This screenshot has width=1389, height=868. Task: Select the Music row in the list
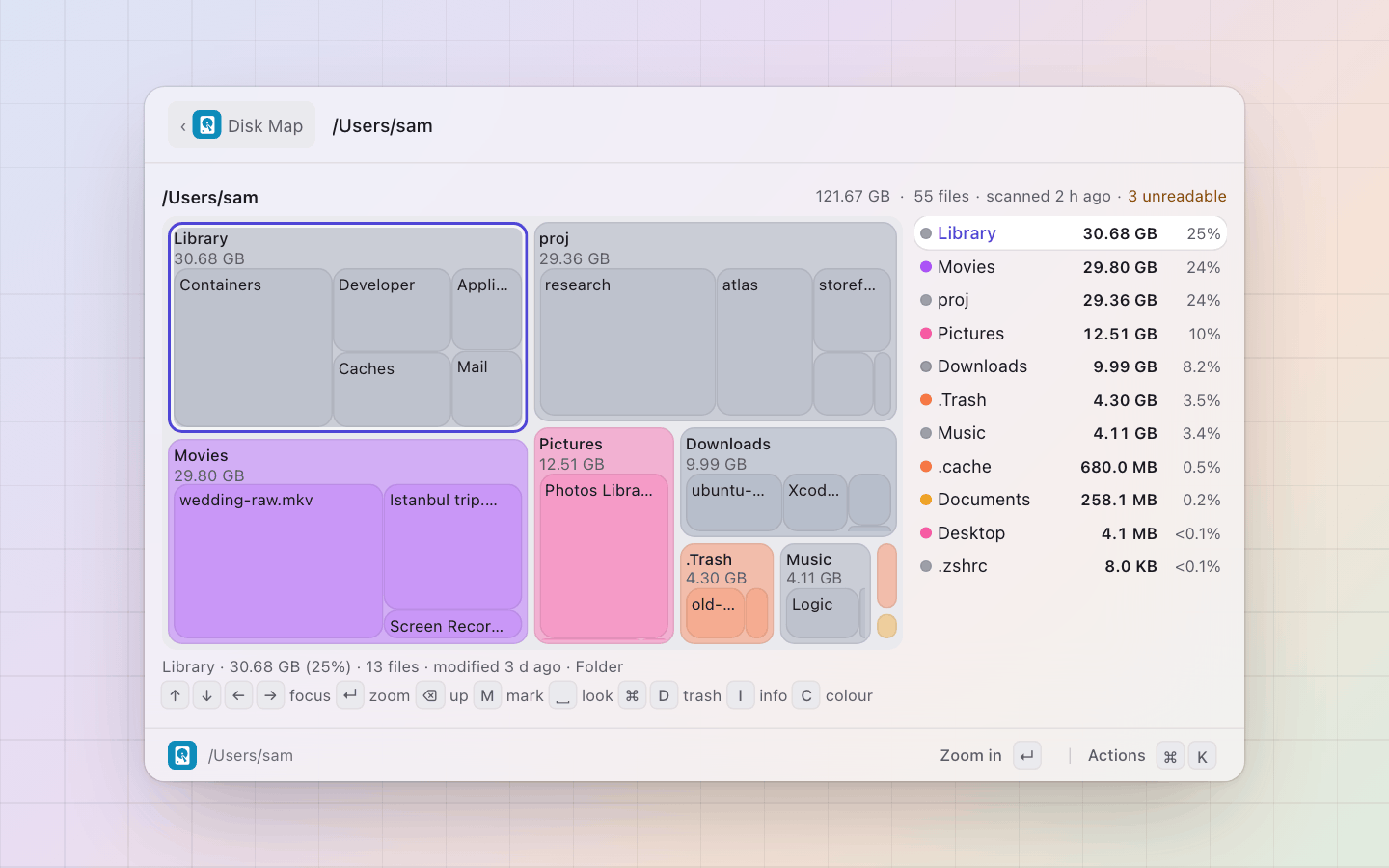click(1071, 433)
